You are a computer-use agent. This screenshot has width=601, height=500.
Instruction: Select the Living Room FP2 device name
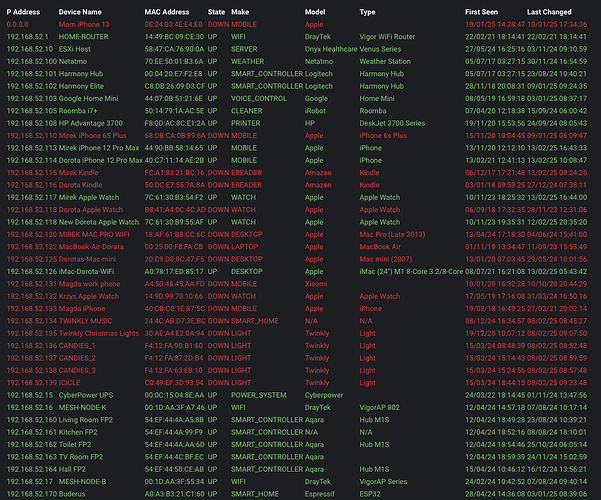[x=86, y=420]
